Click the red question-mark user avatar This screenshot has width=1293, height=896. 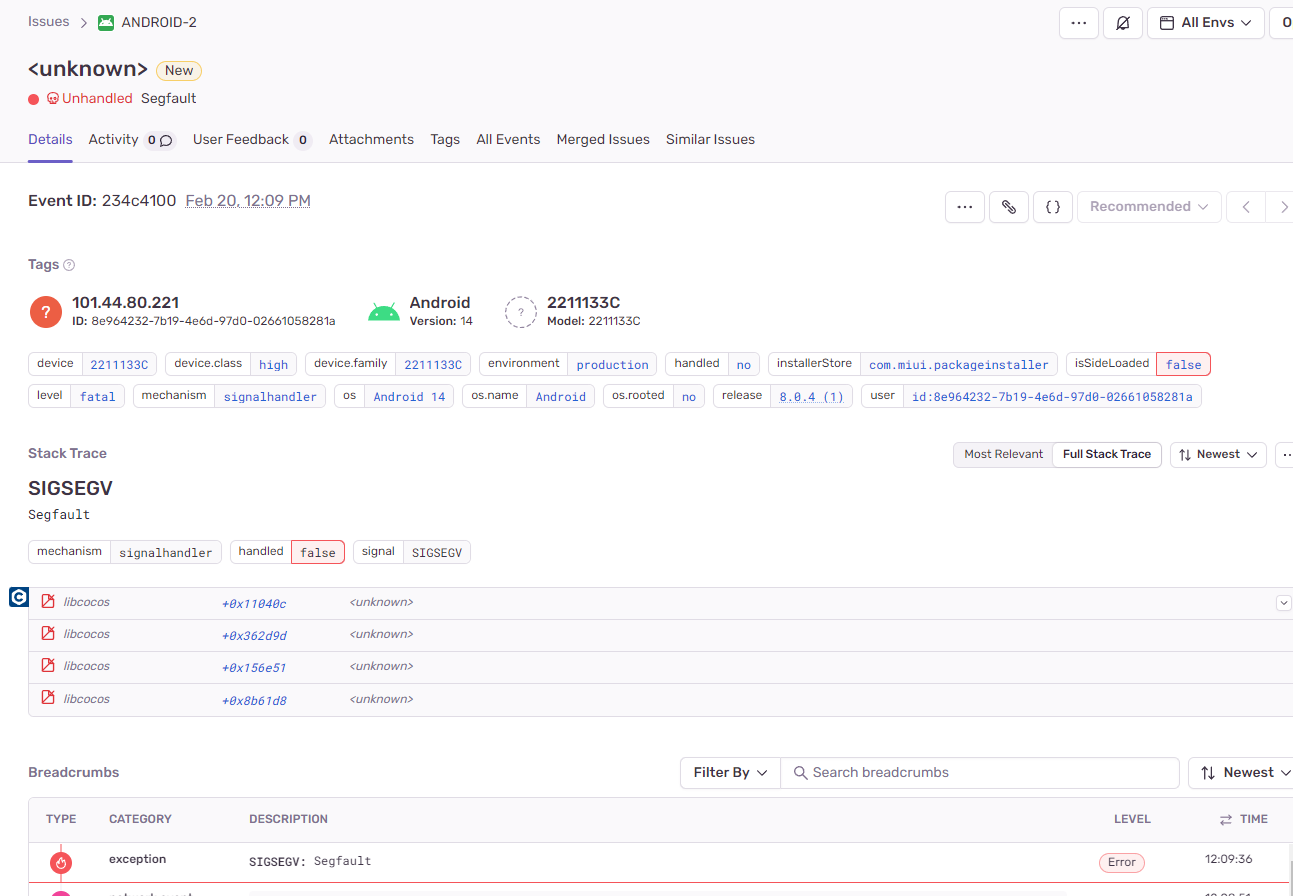pos(46,312)
